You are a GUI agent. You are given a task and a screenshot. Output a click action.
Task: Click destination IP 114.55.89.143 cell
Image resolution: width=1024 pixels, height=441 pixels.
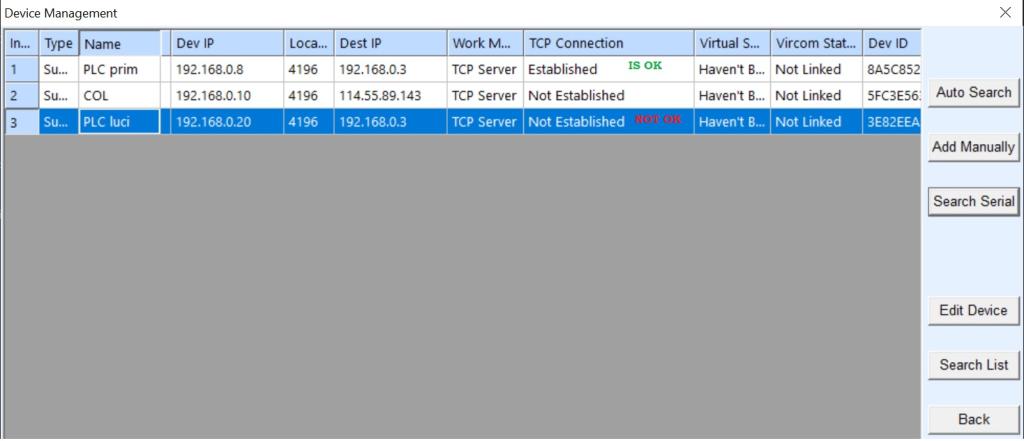pyautogui.click(x=390, y=96)
